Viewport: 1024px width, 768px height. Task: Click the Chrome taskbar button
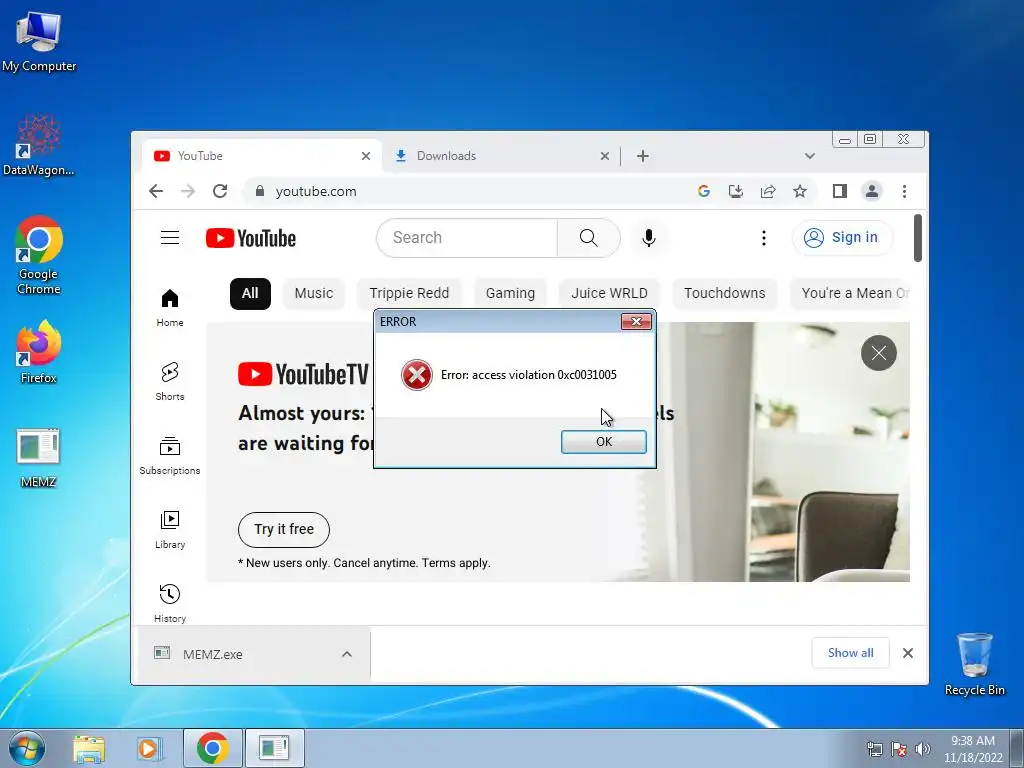[x=213, y=748]
